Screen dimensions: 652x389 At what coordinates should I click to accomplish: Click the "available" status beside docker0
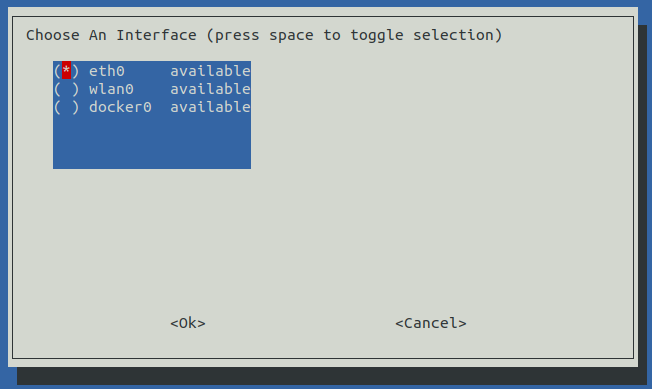[x=210, y=107]
